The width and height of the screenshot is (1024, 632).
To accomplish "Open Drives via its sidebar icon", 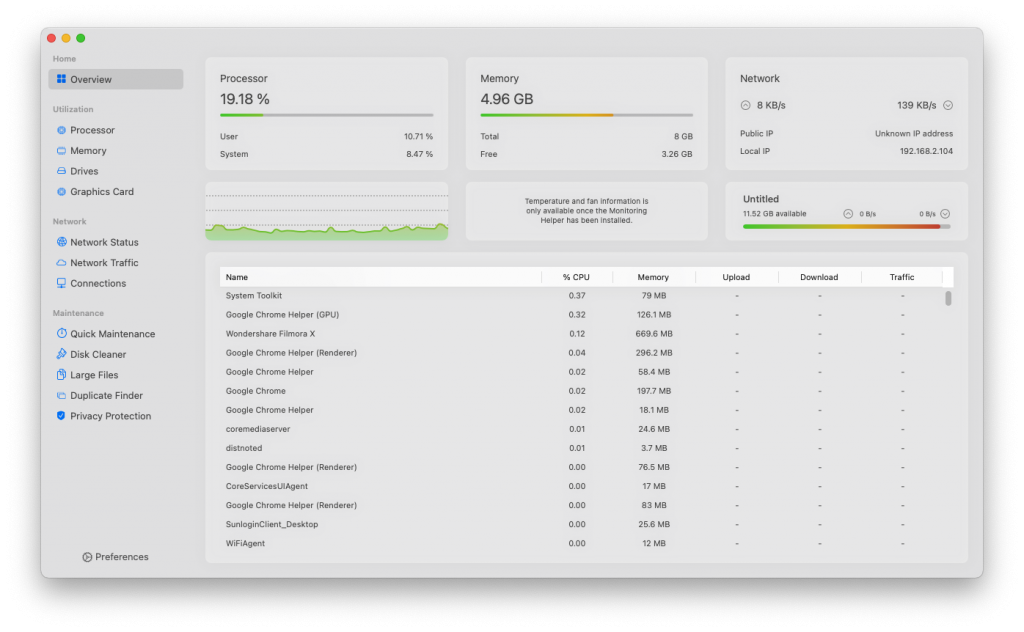I will pyautogui.click(x=61, y=171).
